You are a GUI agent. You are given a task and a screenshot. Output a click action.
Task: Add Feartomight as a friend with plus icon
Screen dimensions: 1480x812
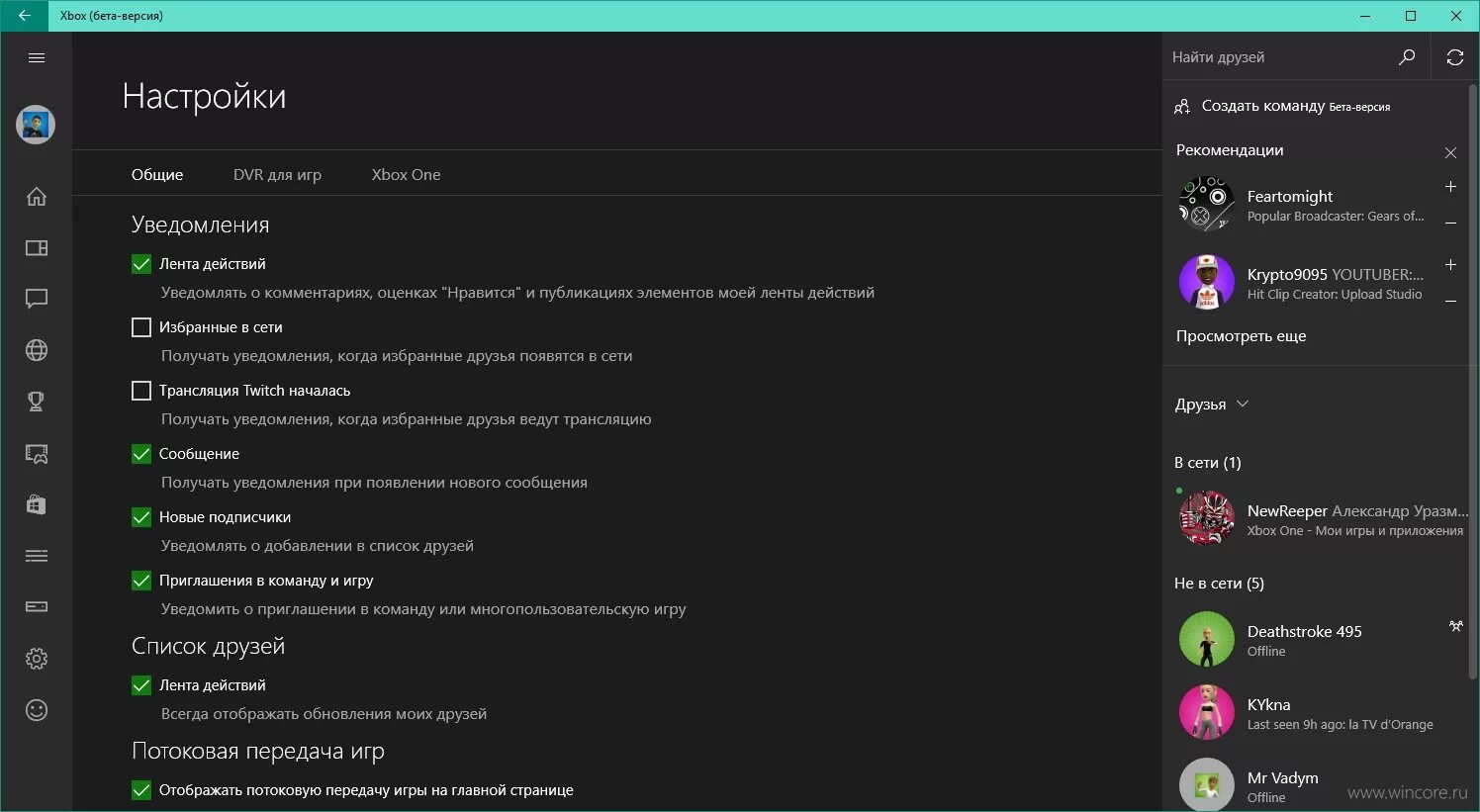1450,186
